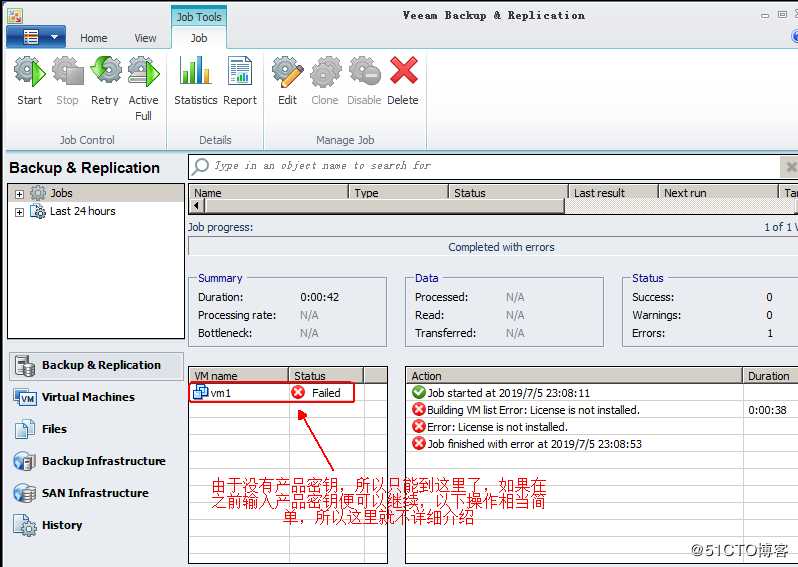The height and width of the screenshot is (567, 798).
Task: Click the 0:00:42 summary duration value
Action: click(320, 297)
